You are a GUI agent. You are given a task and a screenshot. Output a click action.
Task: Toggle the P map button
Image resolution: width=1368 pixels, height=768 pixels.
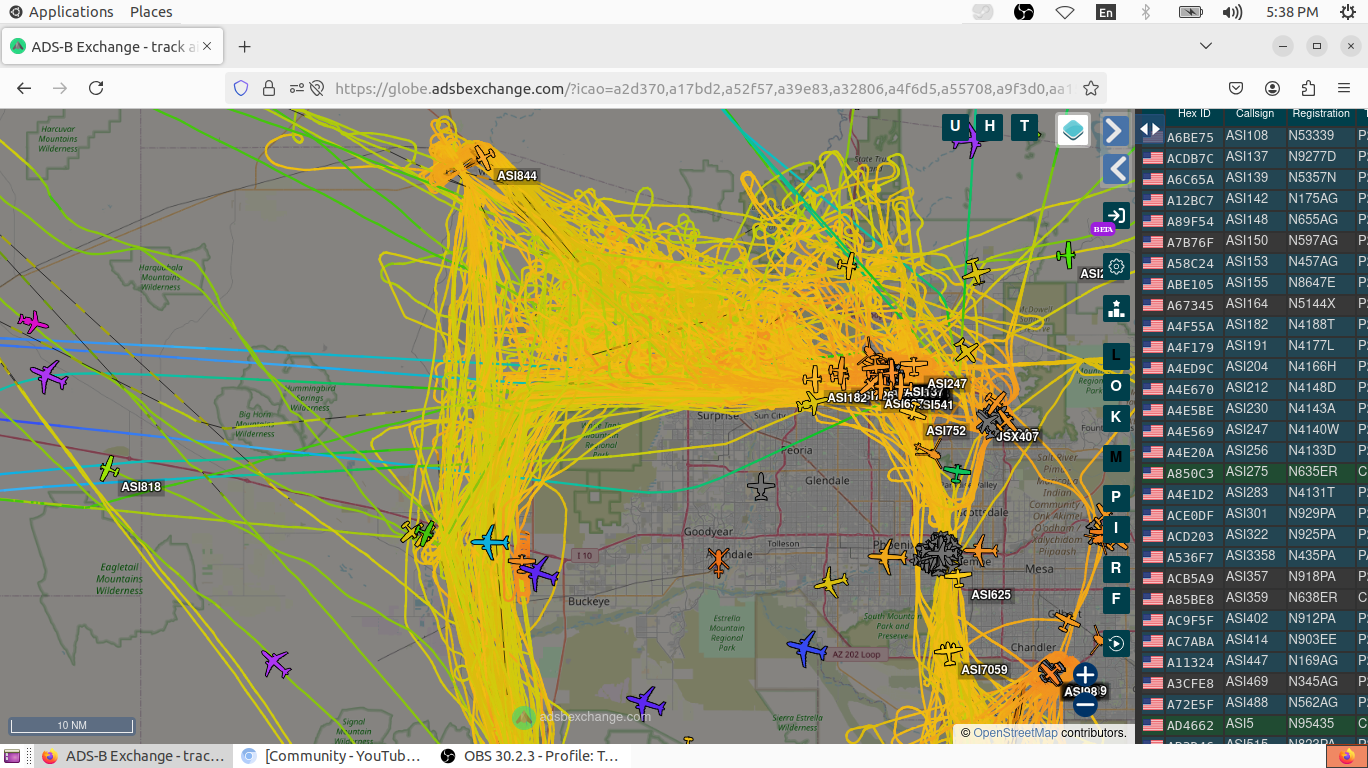tap(1116, 498)
